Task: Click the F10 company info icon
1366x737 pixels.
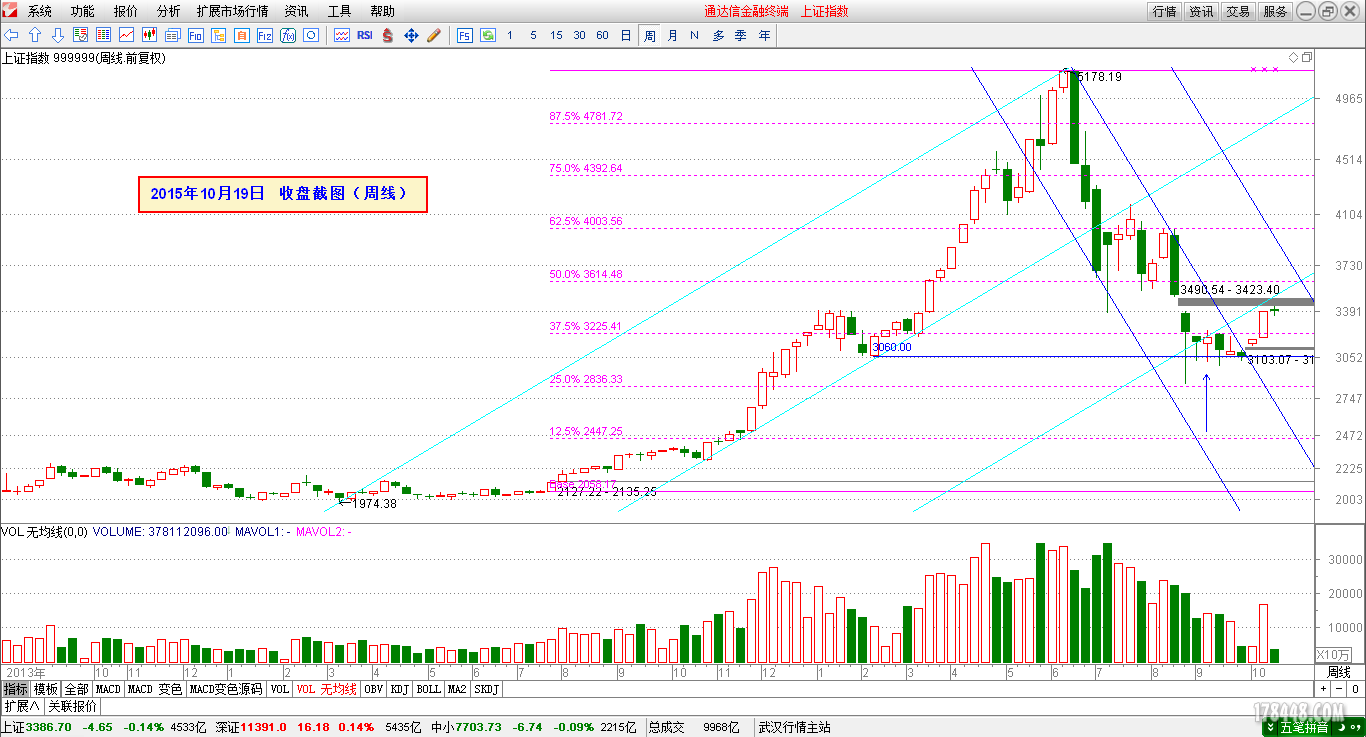Action: click(195, 35)
